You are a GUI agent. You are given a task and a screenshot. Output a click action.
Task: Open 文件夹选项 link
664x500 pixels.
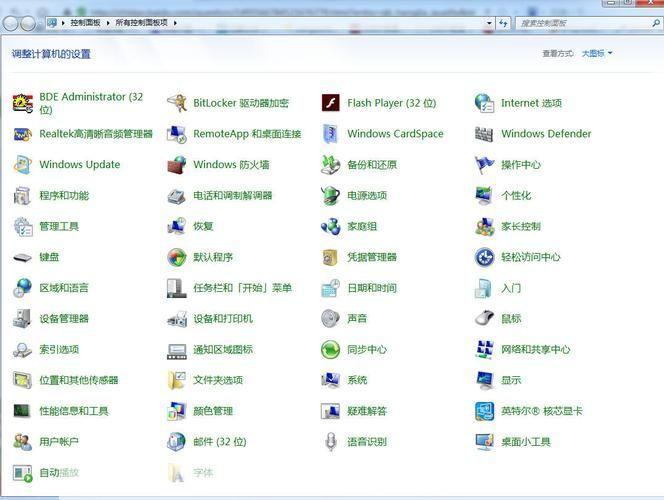[218, 380]
